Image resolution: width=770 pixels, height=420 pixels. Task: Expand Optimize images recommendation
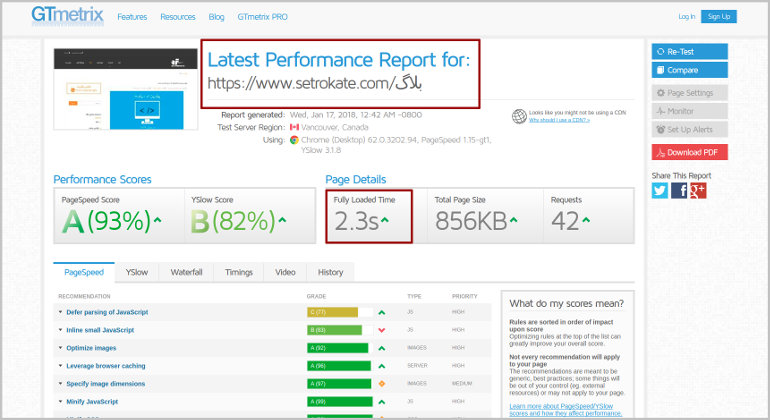pos(91,348)
